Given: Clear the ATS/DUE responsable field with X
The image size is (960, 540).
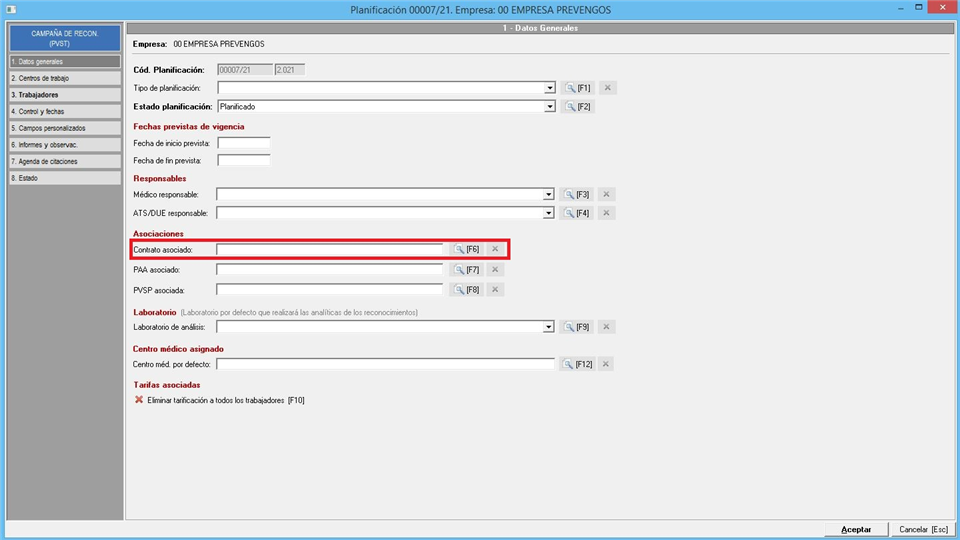Looking at the screenshot, I should [x=606, y=213].
